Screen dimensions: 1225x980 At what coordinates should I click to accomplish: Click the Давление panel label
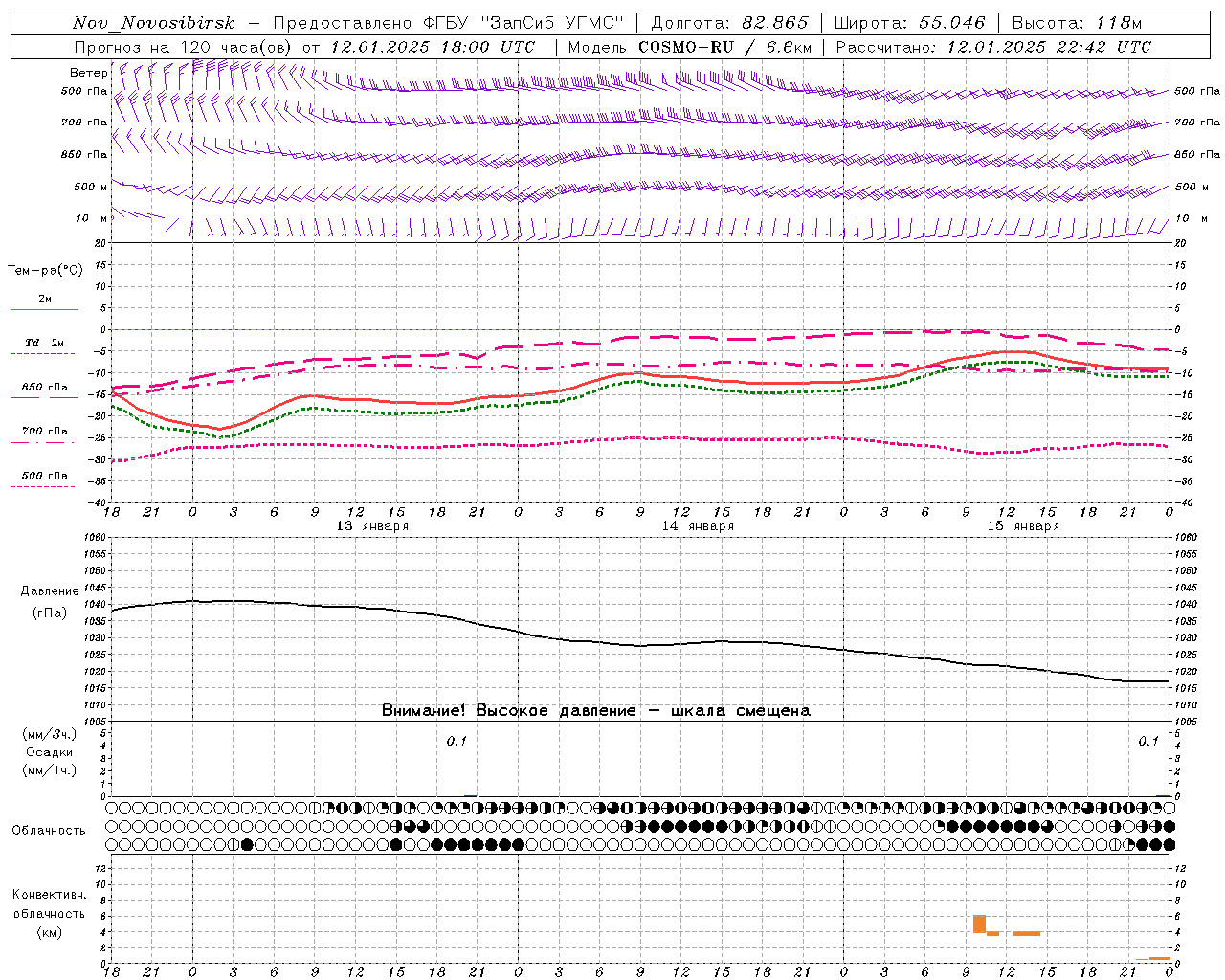(50, 591)
